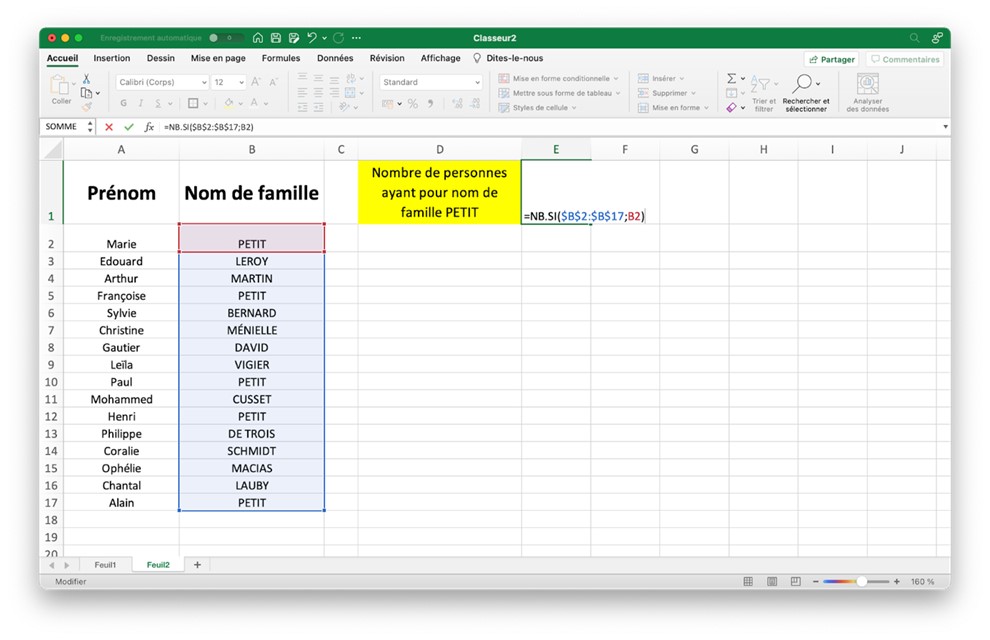The image size is (990, 640).
Task: Click the fill color bucket icon
Action: point(228,102)
